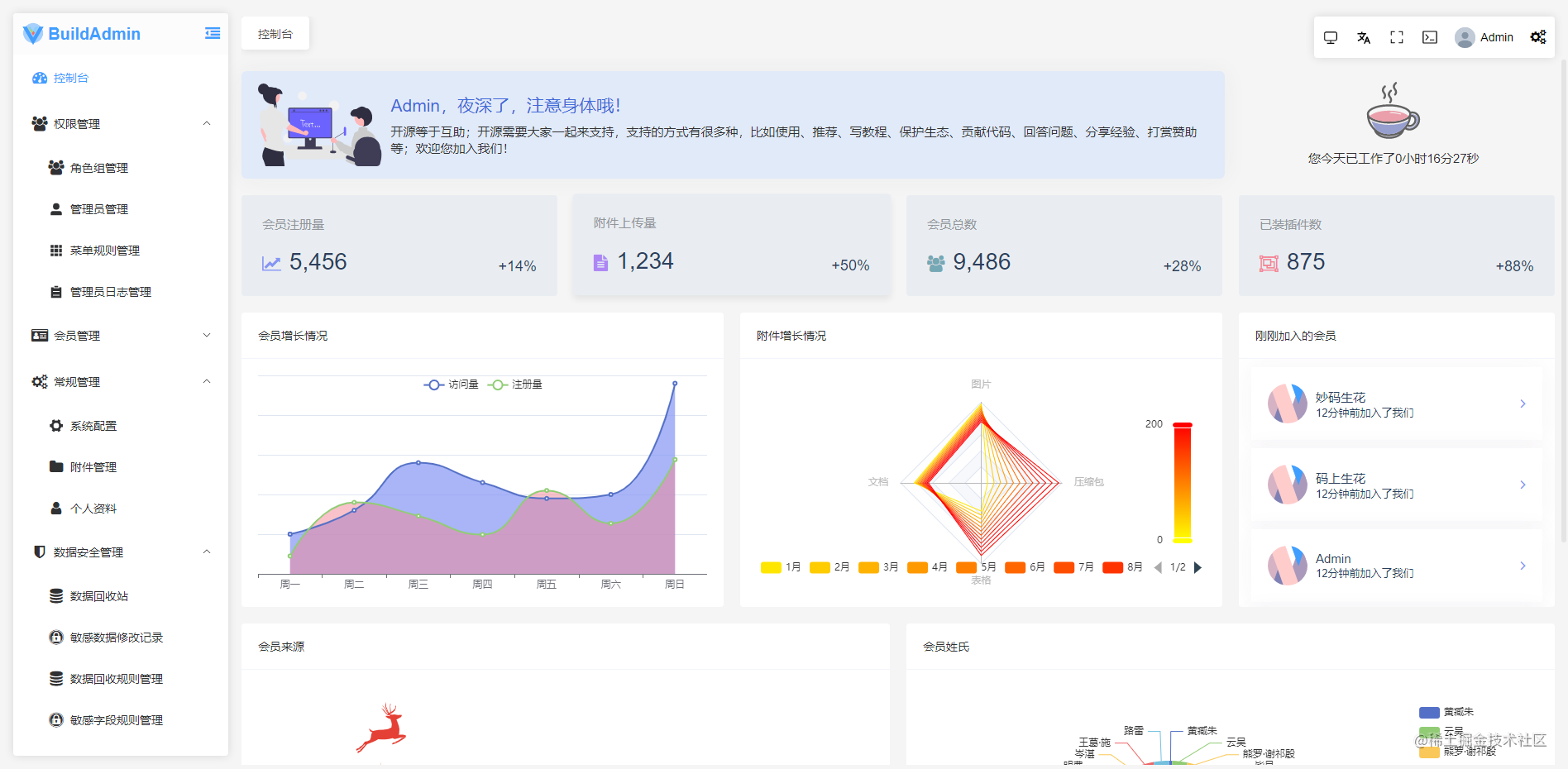Screen dimensions: 1568x769
Task: Click the monitor home page icon
Action: (x=1331, y=37)
